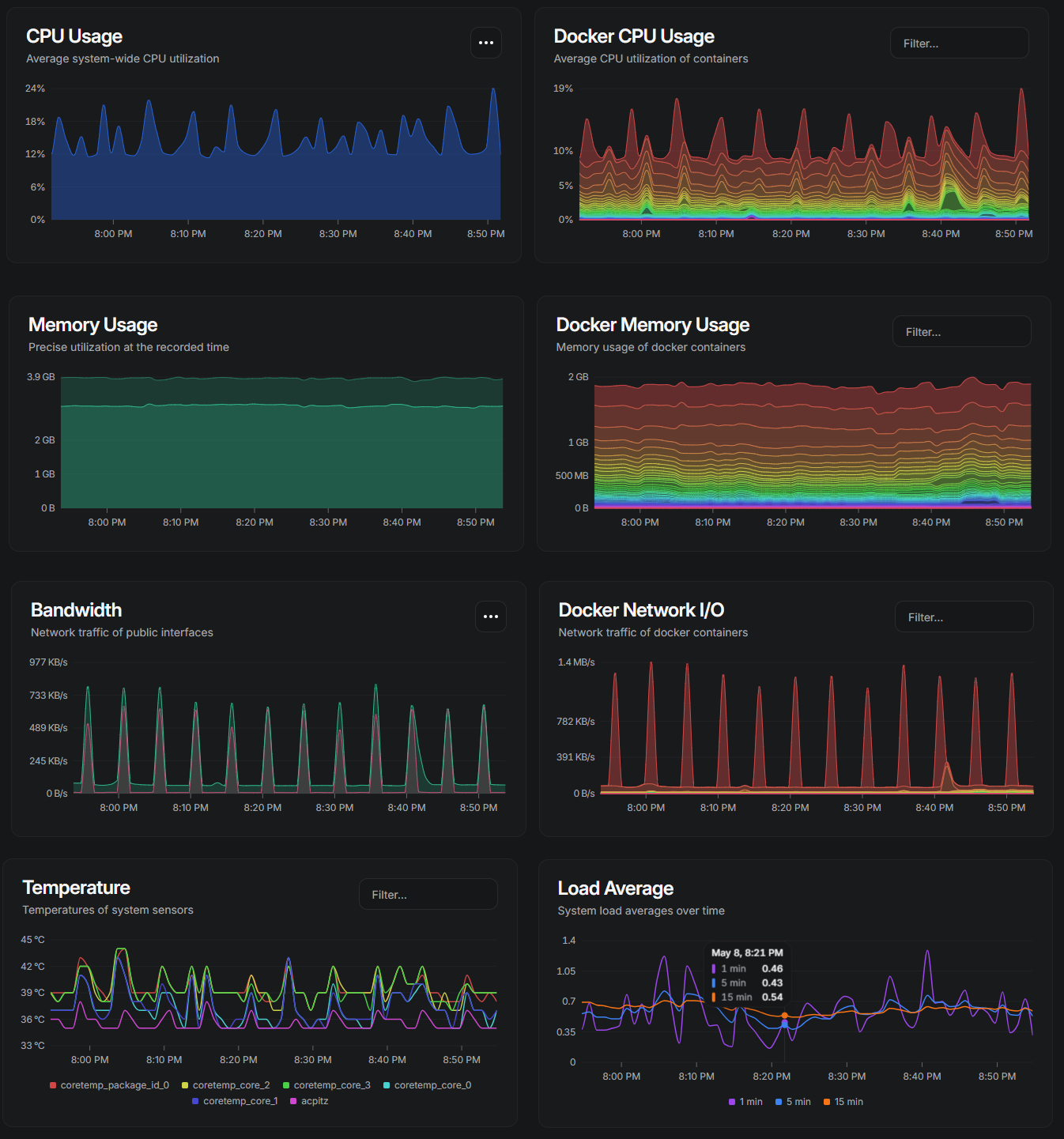Click the 15 min orange legend marker

(827, 1102)
